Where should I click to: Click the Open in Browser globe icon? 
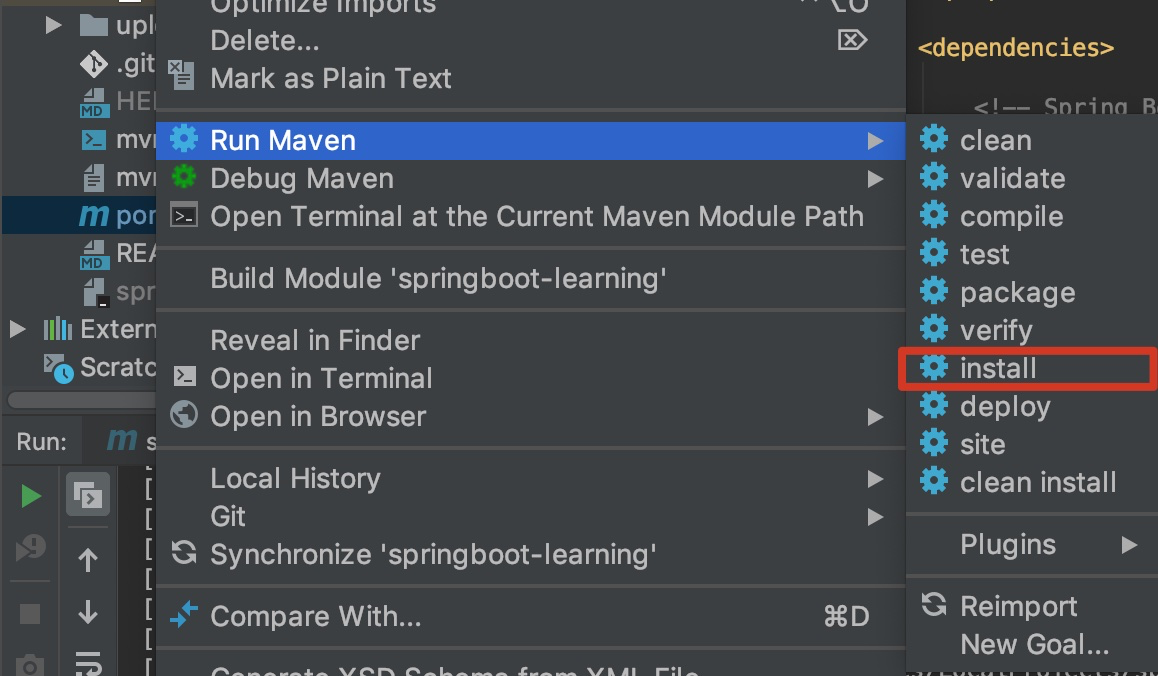184,416
